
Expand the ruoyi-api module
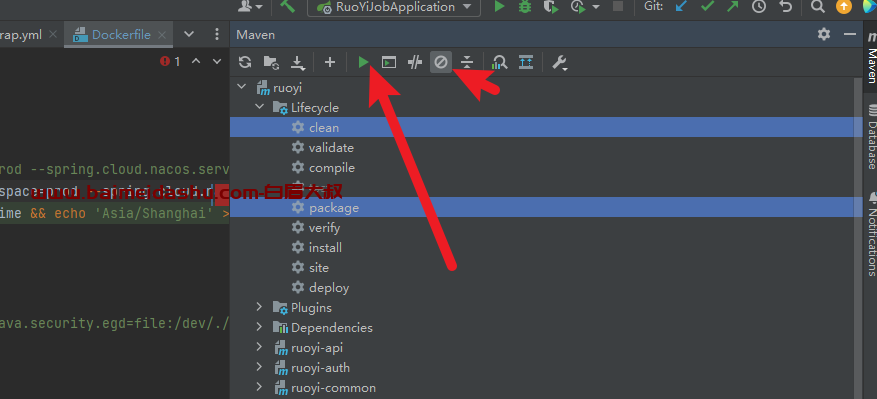click(259, 347)
